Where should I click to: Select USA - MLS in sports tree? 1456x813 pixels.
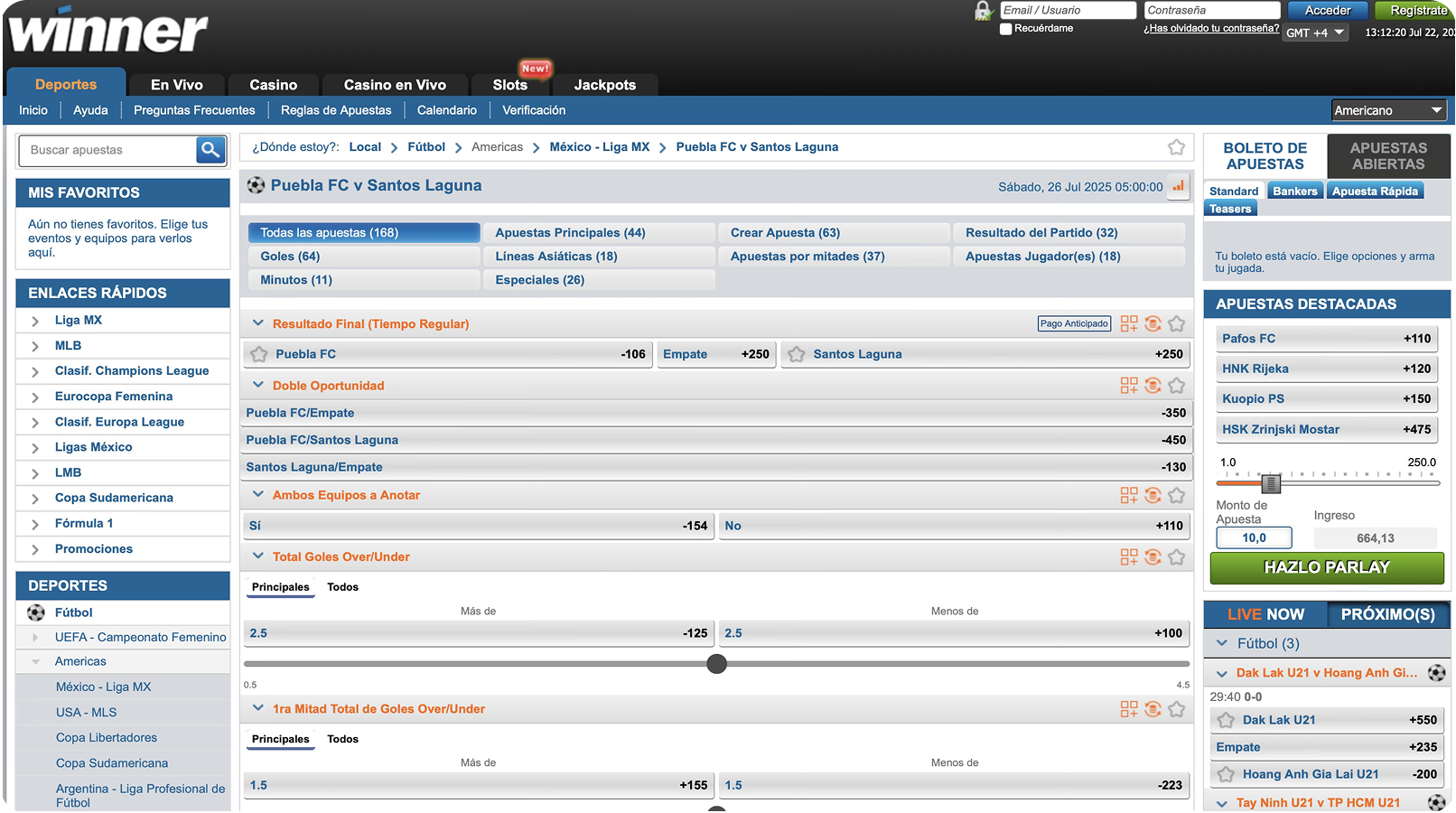[x=87, y=713]
